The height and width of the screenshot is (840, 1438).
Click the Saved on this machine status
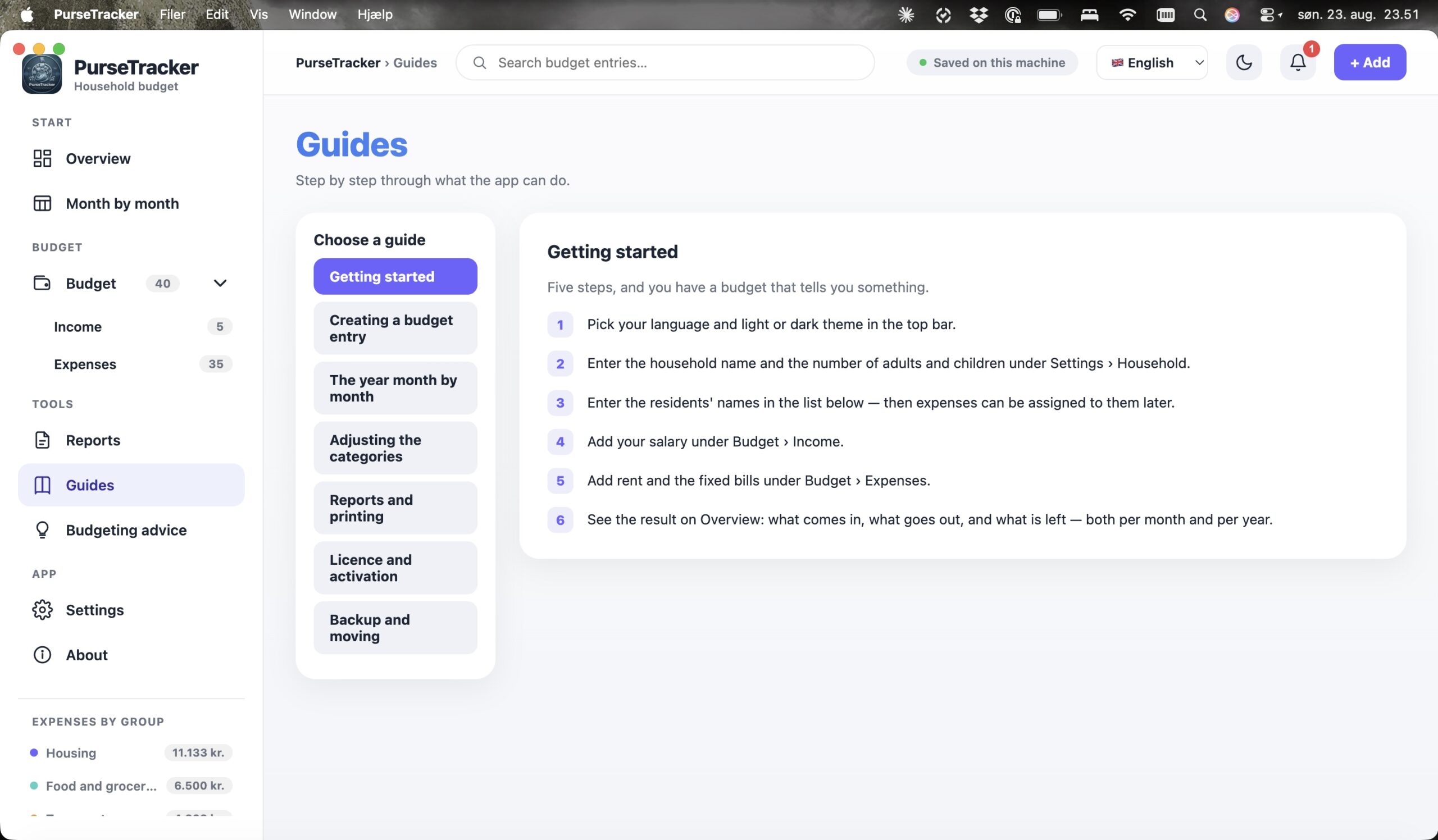coord(992,62)
